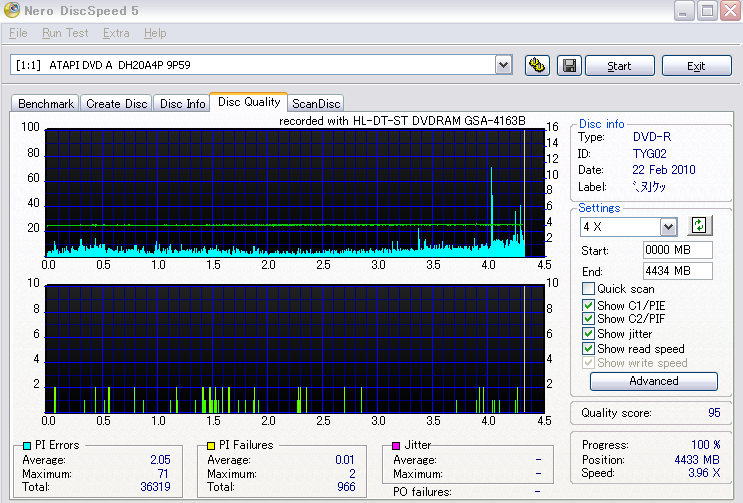Open the Extra menu
The image size is (743, 503).
pos(116,33)
